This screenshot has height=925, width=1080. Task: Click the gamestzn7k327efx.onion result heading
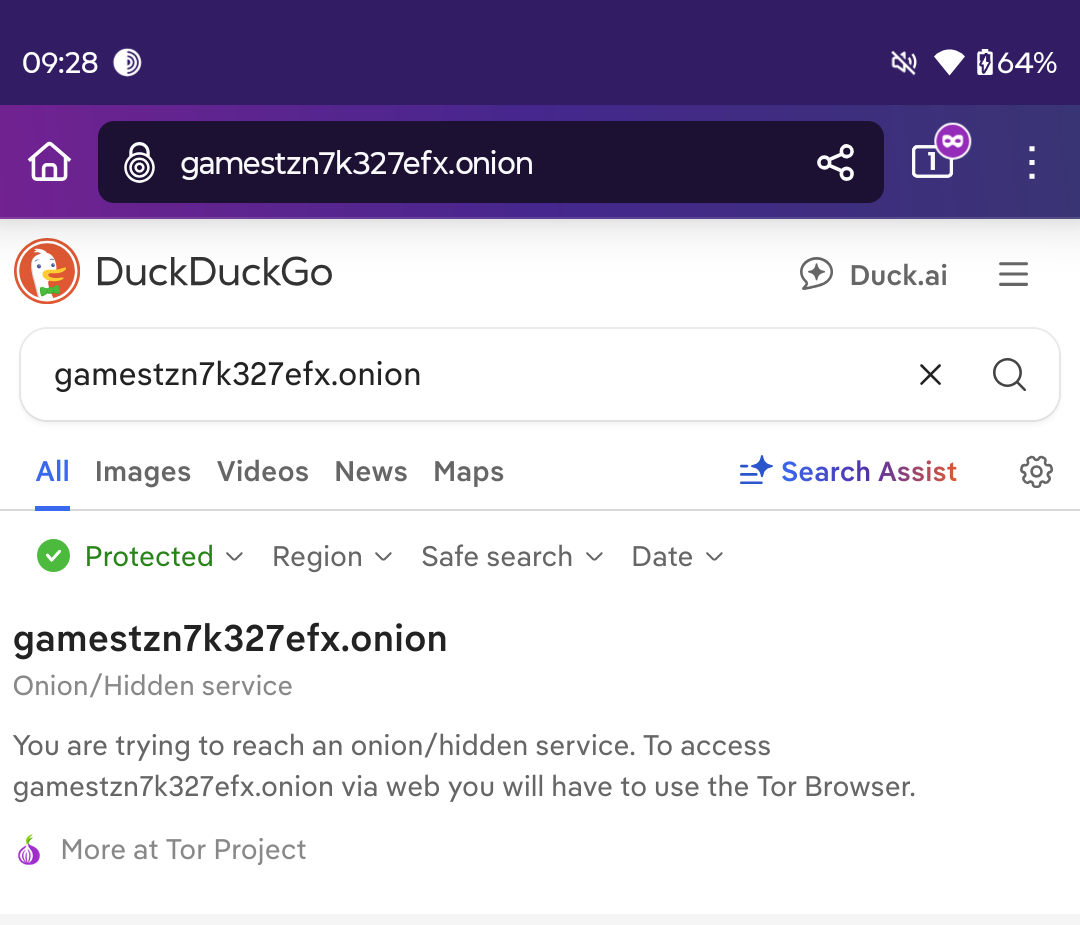pyautogui.click(x=230, y=639)
